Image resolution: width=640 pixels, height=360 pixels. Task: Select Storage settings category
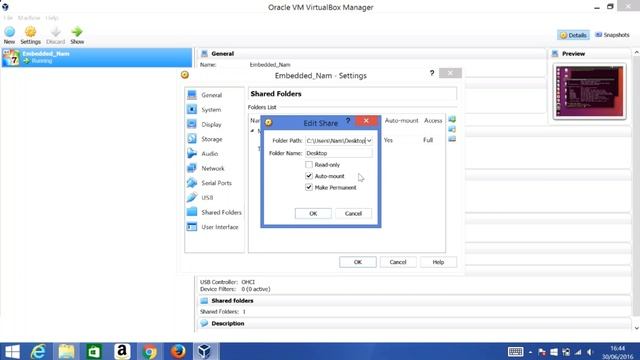point(212,139)
